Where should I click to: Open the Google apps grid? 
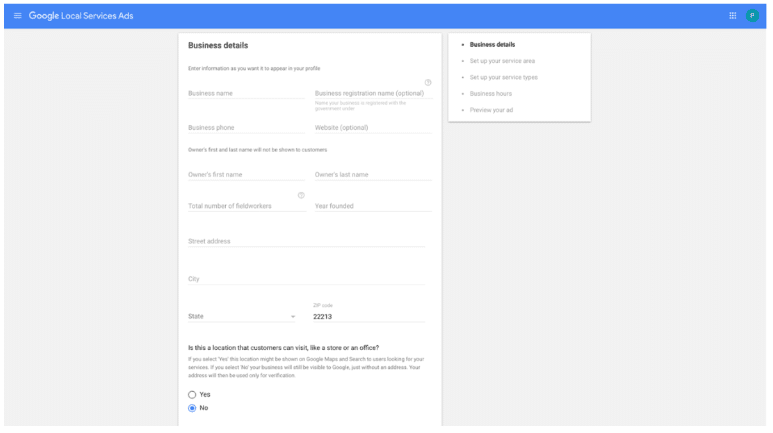(733, 16)
